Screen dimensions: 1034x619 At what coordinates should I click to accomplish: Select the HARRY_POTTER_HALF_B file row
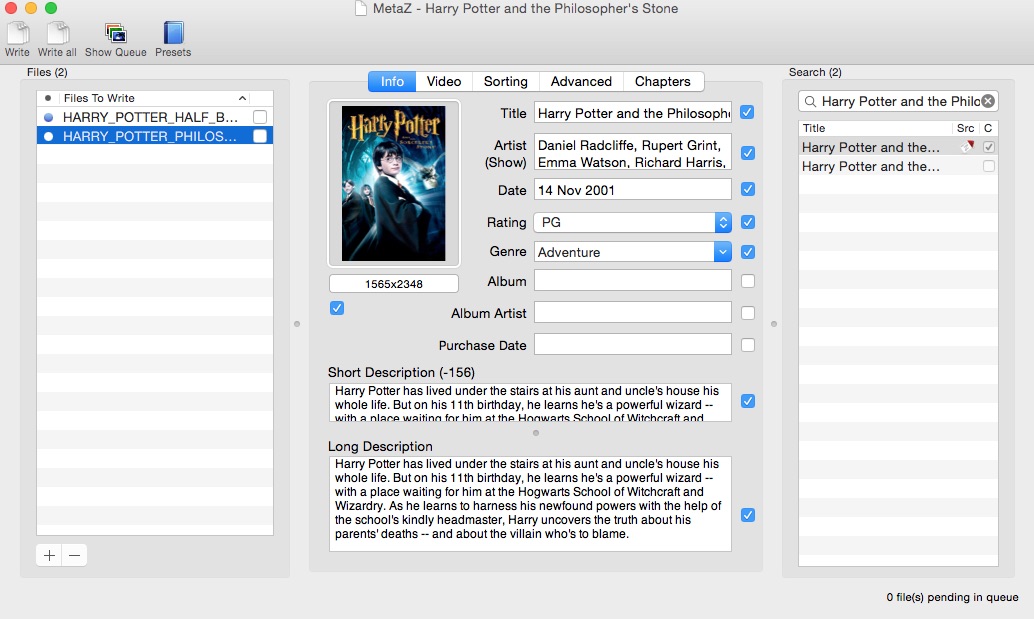pos(155,117)
